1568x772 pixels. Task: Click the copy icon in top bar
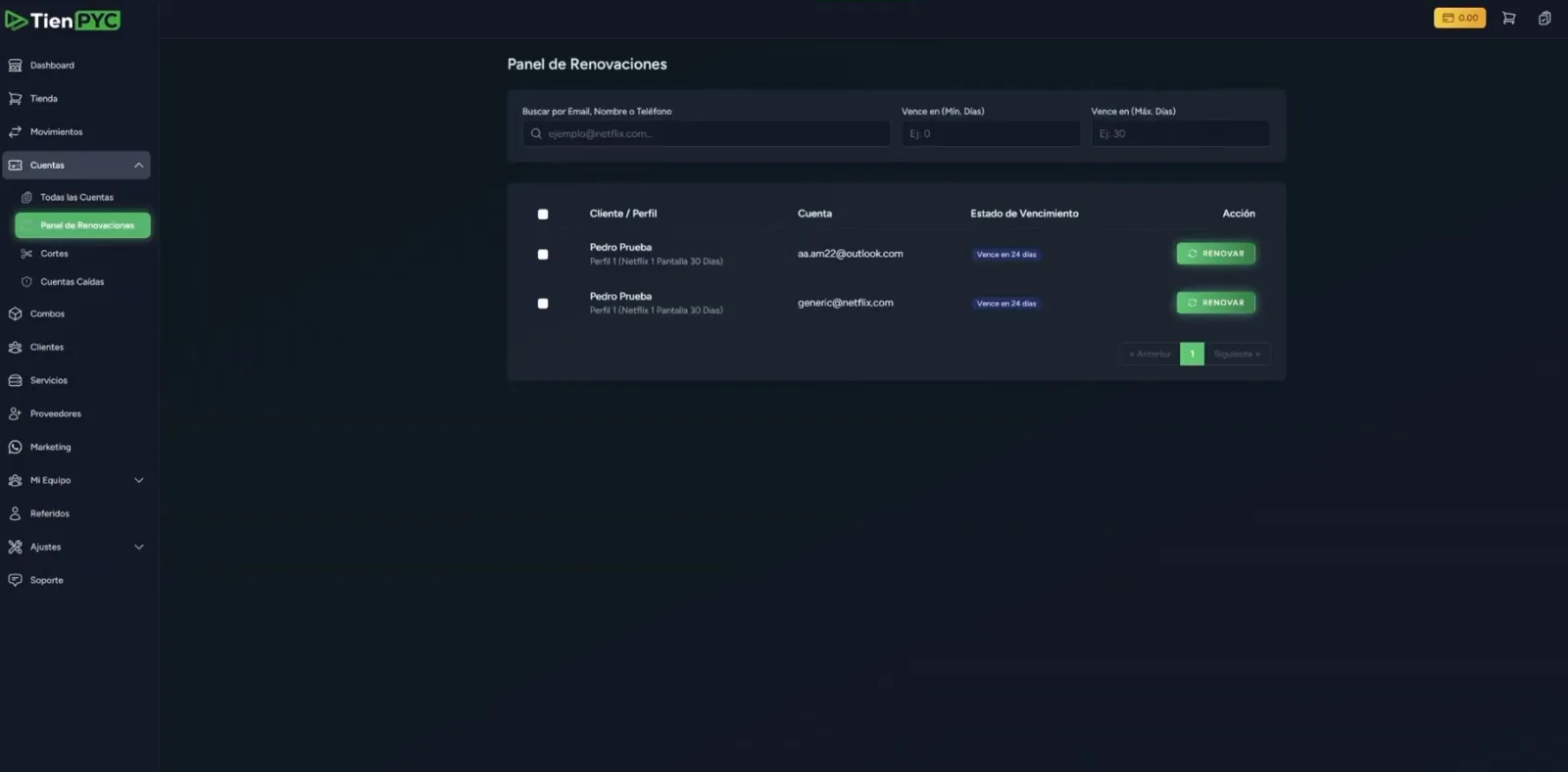point(1544,18)
